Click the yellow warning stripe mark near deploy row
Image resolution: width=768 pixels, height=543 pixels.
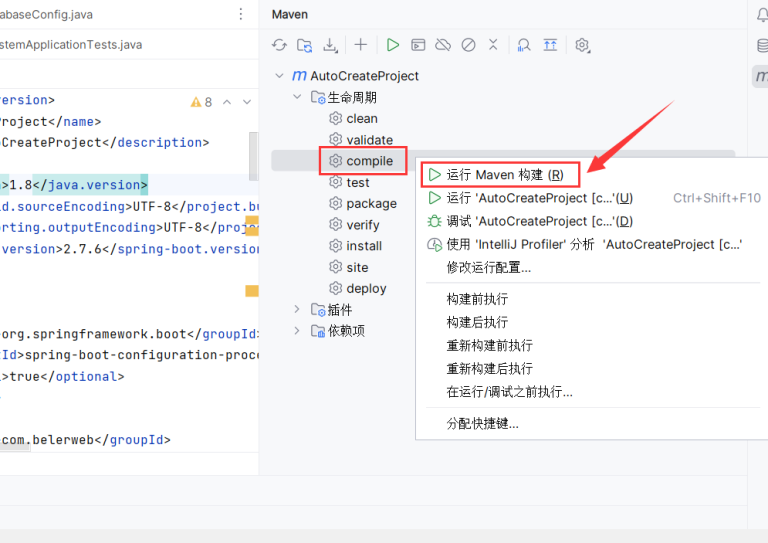252,291
